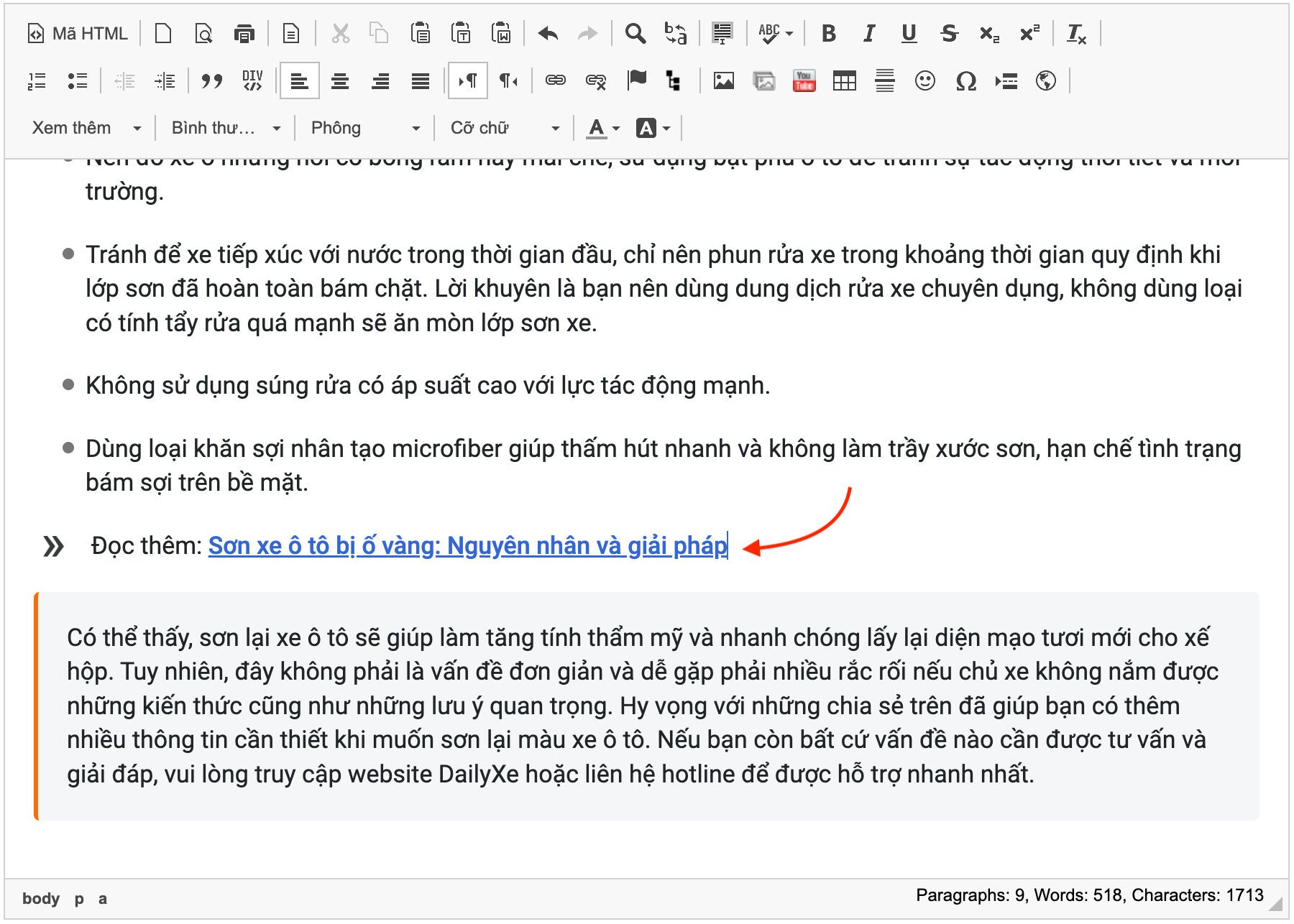Screen dimensions: 1294x924
Task: Select the body element in path bar
Action: pyautogui.click(x=41, y=898)
